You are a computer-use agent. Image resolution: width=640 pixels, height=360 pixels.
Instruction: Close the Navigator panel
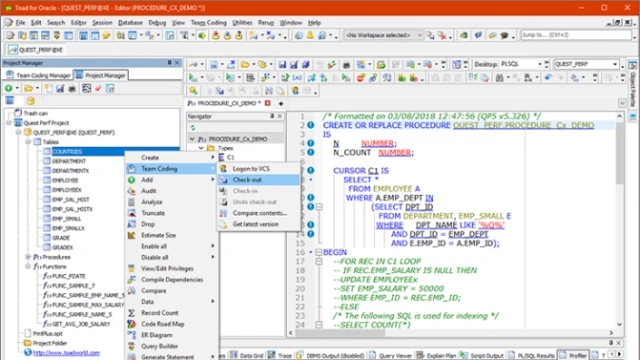point(280,116)
